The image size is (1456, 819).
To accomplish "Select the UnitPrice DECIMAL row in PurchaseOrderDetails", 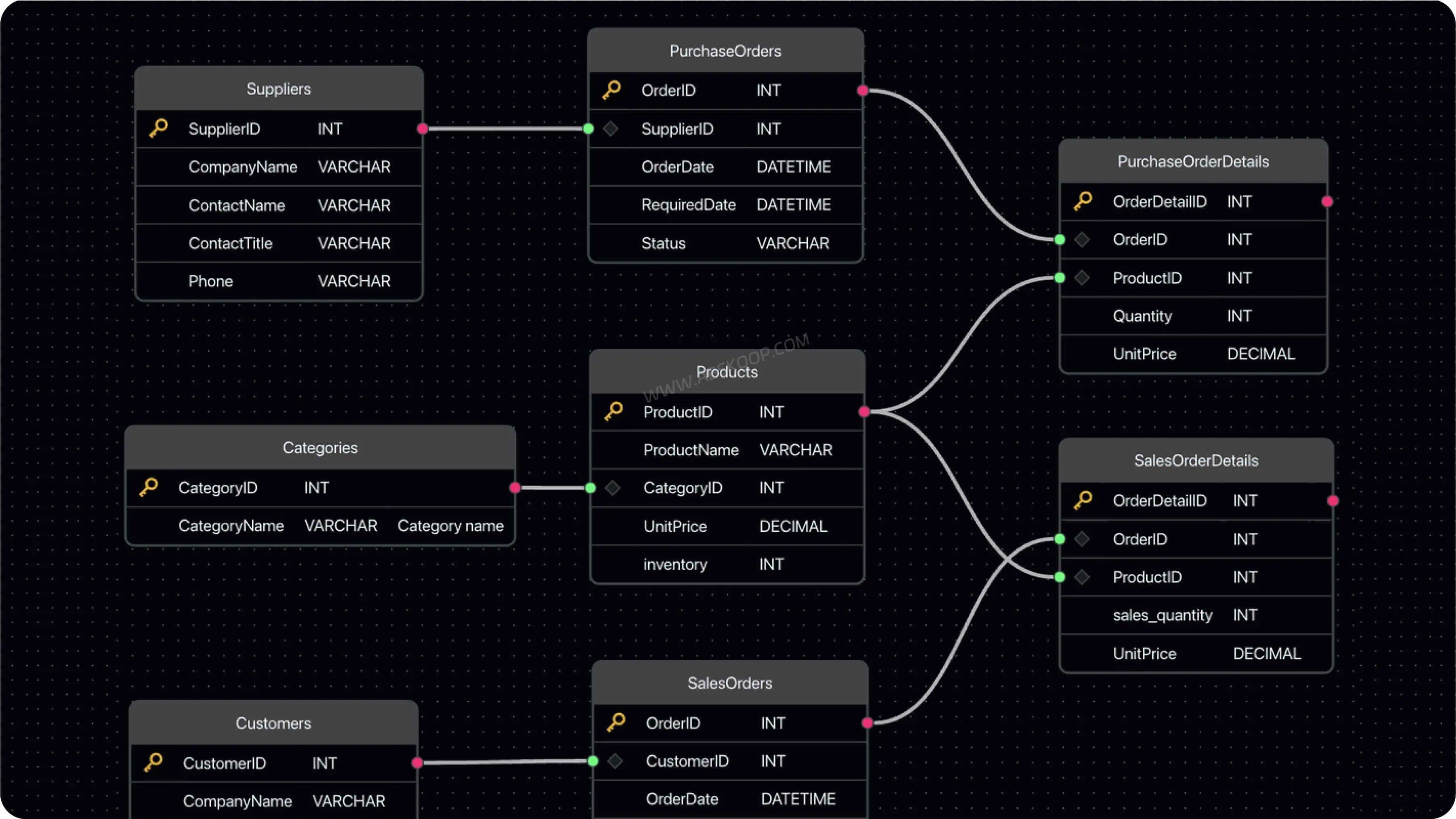I will [1193, 354].
